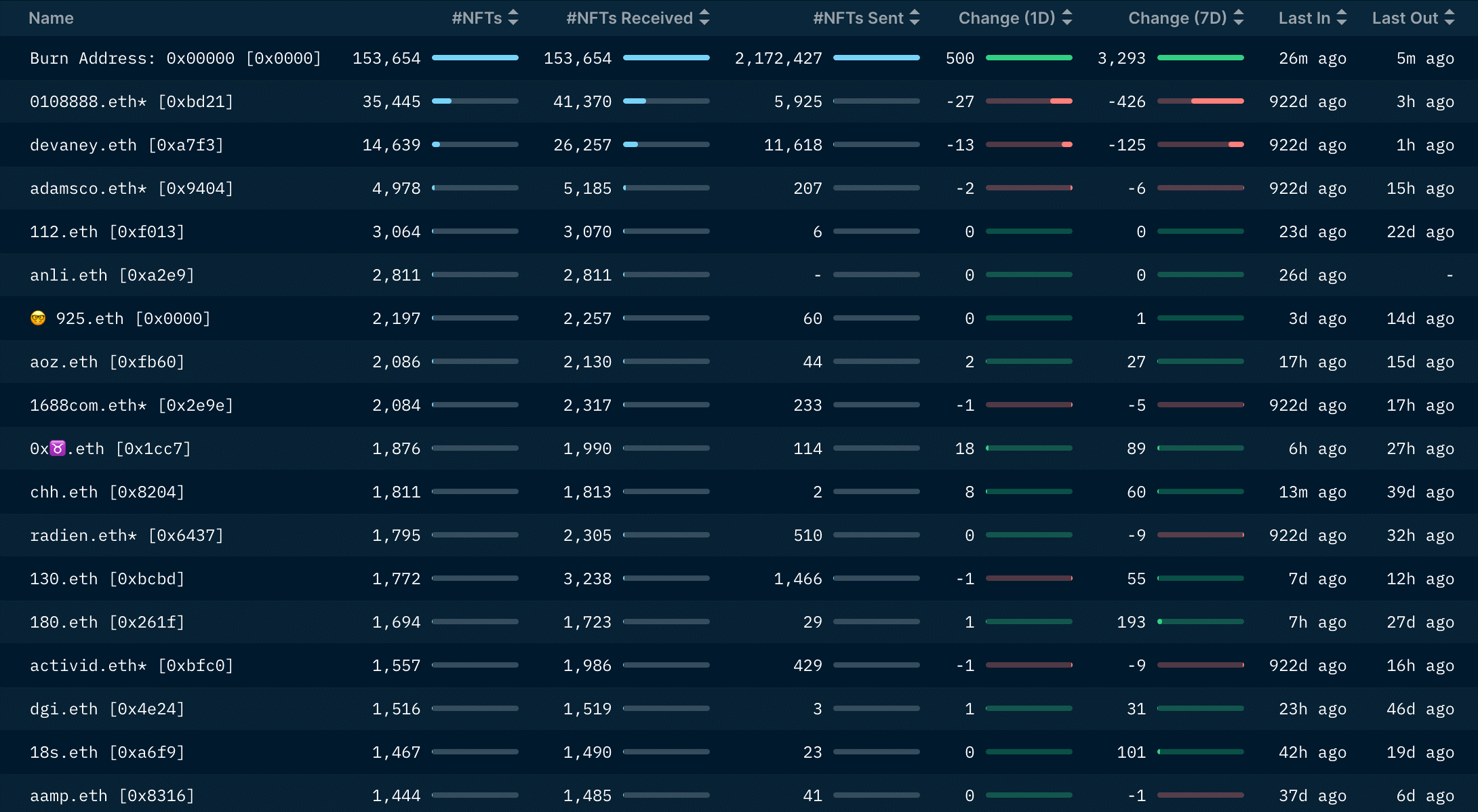Open 0108888.eth wallet row
1478x812 pixels.
pyautogui.click(x=132, y=102)
